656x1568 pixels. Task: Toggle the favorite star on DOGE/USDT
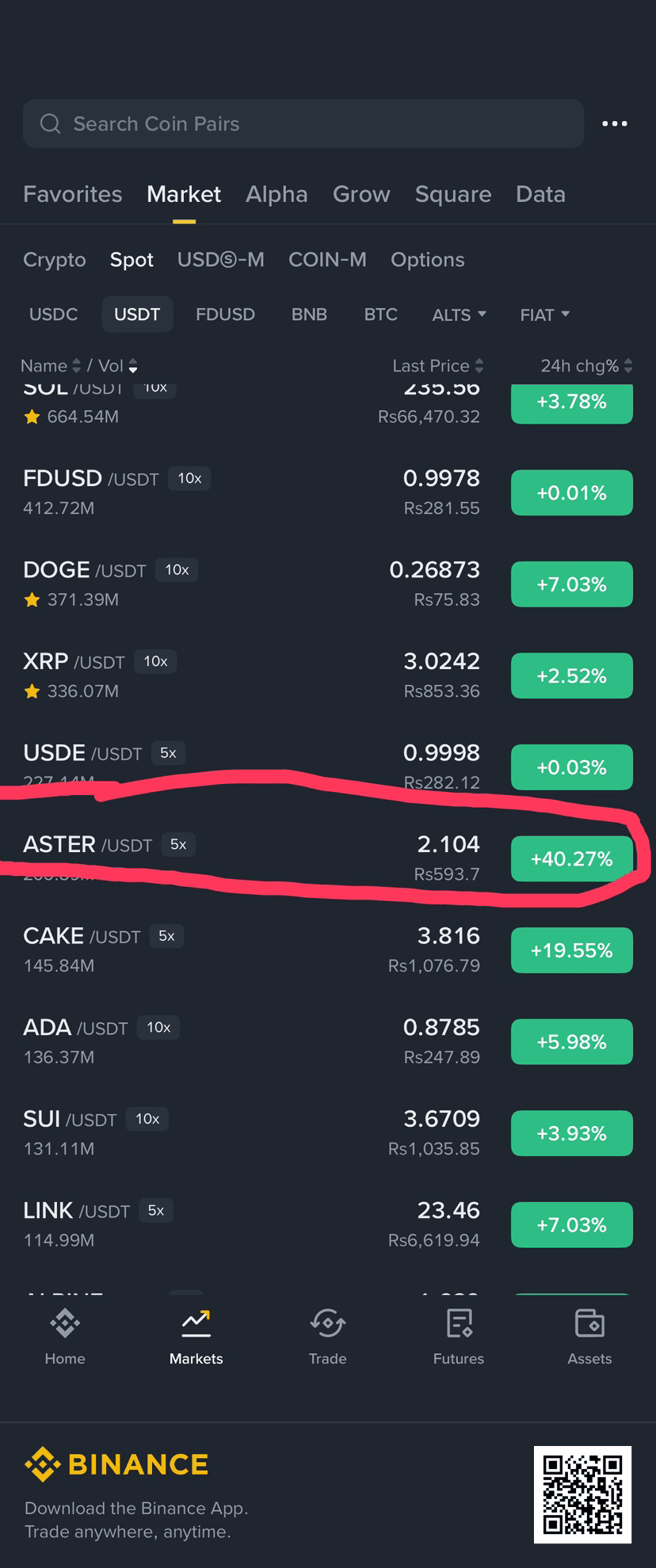(x=32, y=600)
